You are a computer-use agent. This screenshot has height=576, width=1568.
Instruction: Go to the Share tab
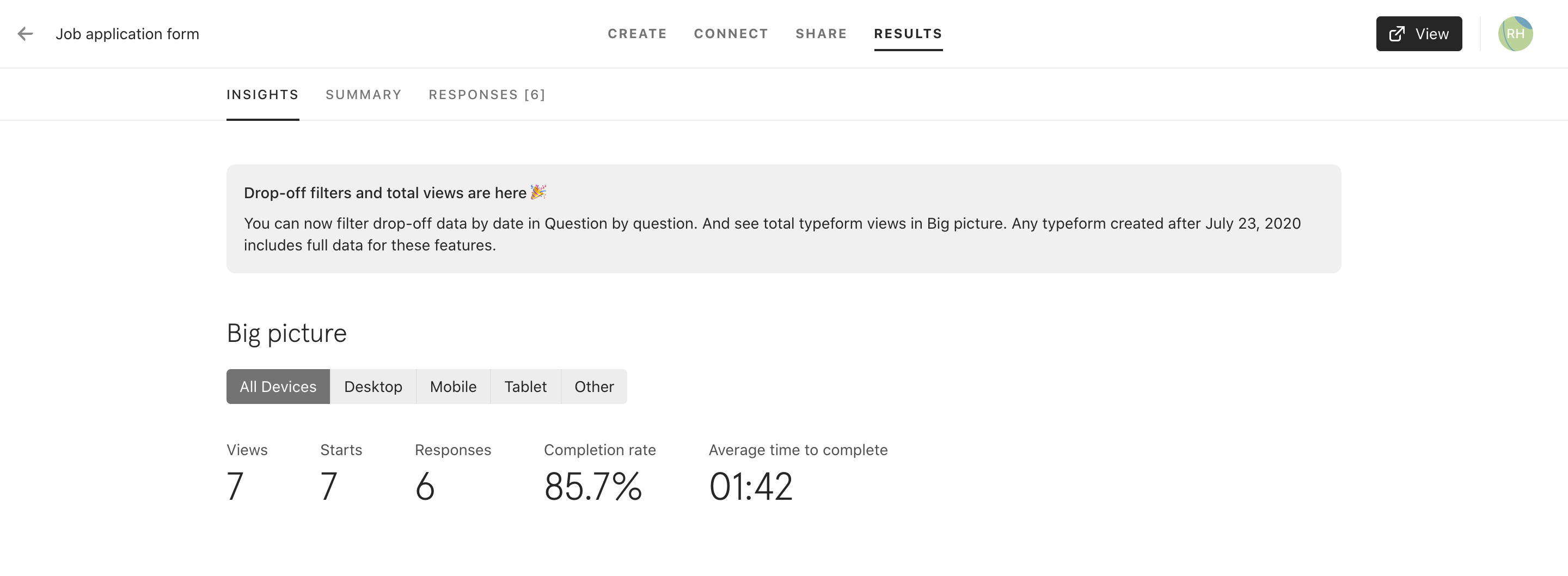point(820,34)
